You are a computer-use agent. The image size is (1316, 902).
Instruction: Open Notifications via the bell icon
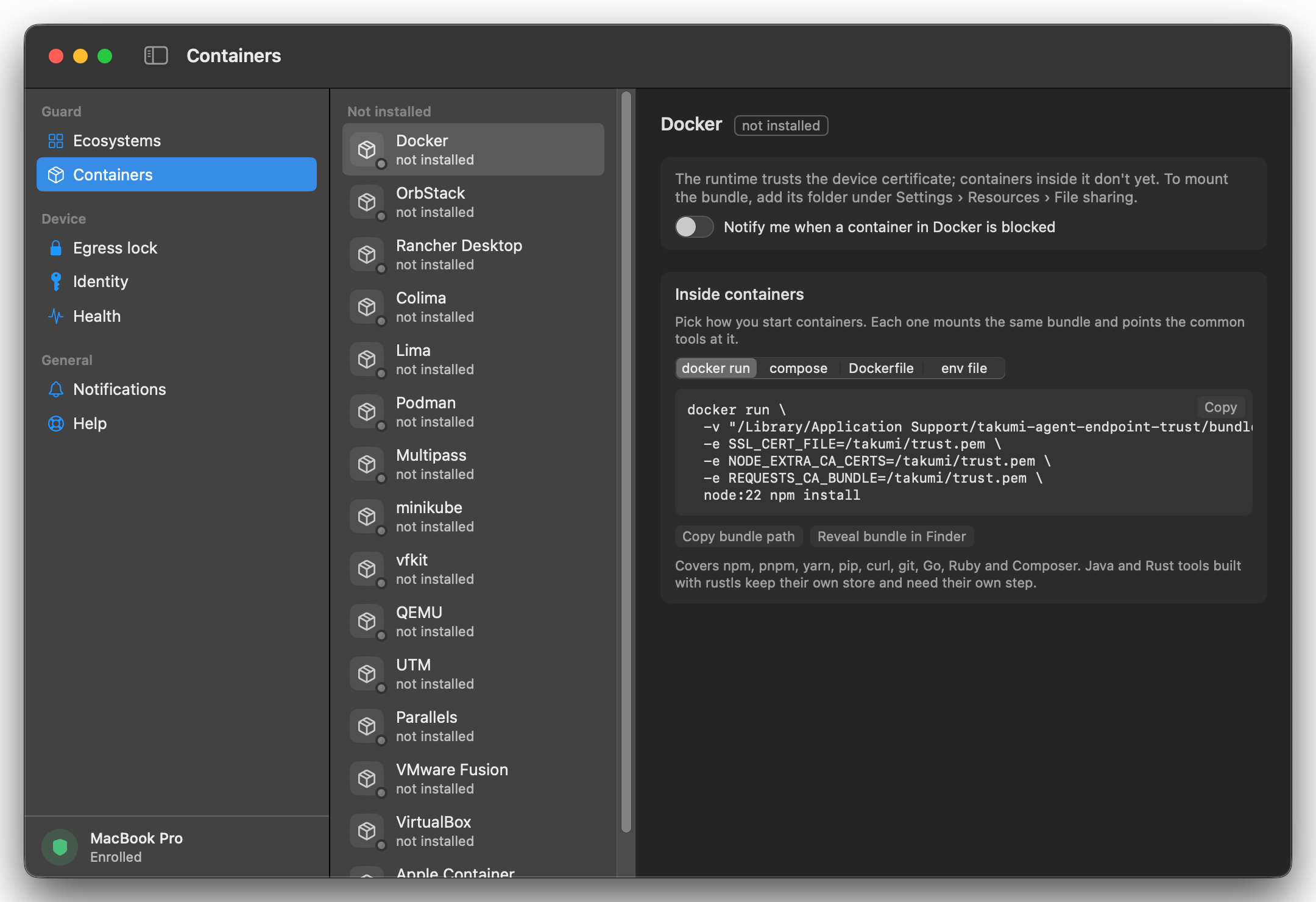coord(55,389)
